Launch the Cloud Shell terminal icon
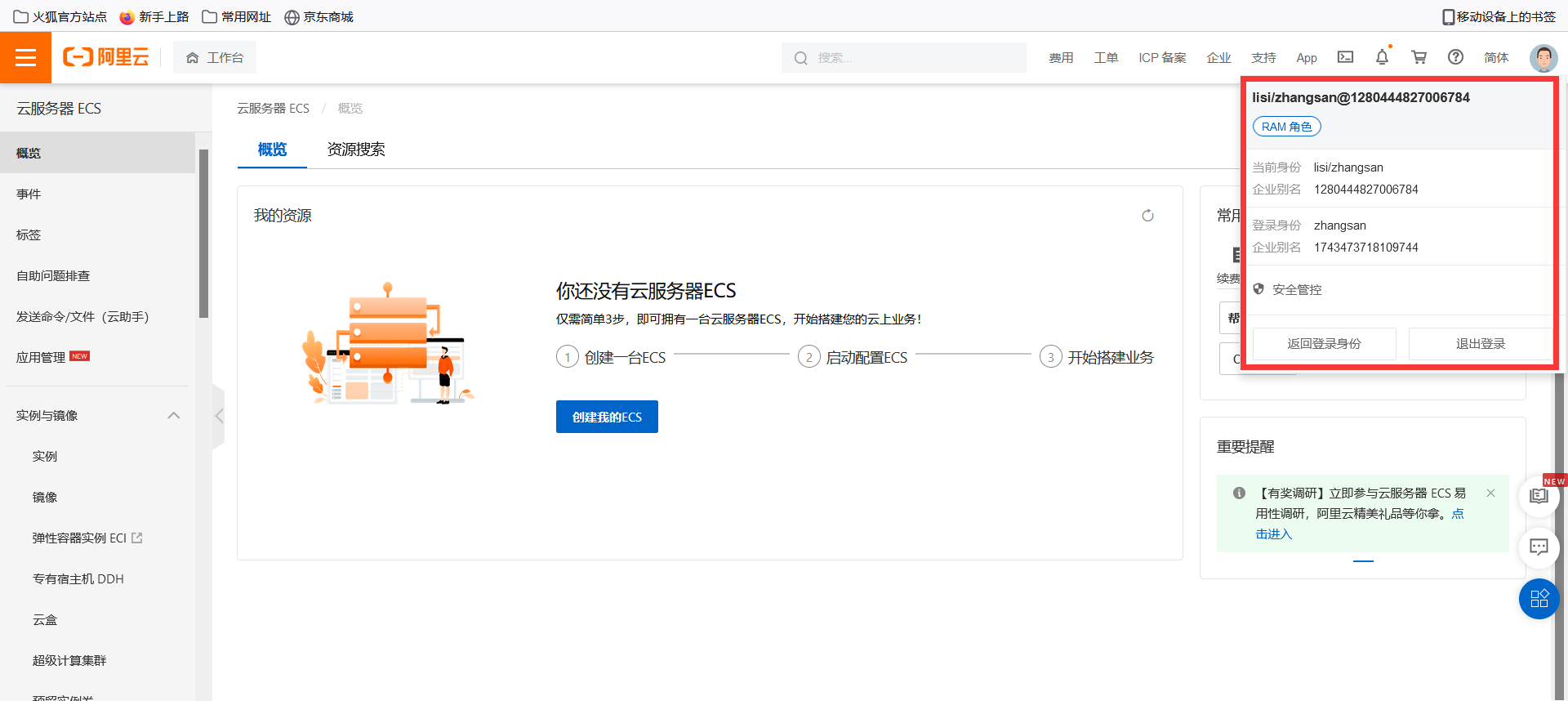 click(1345, 57)
